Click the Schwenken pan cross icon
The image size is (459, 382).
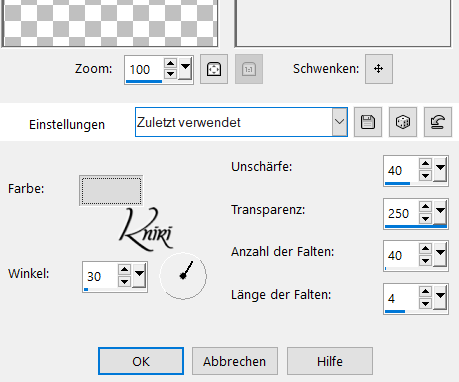pos(379,69)
